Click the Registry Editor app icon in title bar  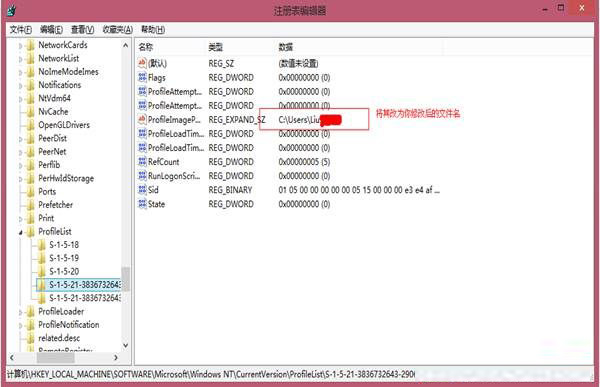click(x=11, y=10)
